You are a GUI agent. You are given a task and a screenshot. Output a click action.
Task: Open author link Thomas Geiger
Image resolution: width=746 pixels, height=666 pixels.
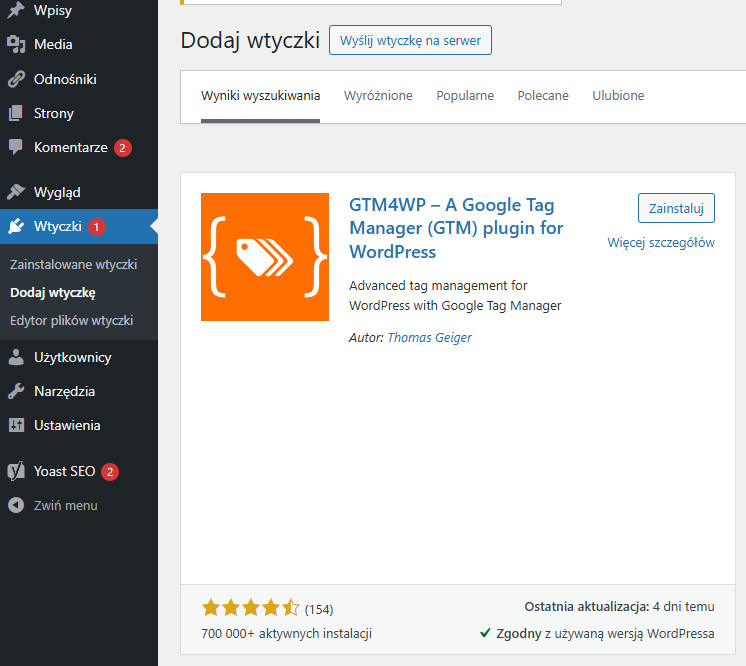pyautogui.click(x=429, y=338)
